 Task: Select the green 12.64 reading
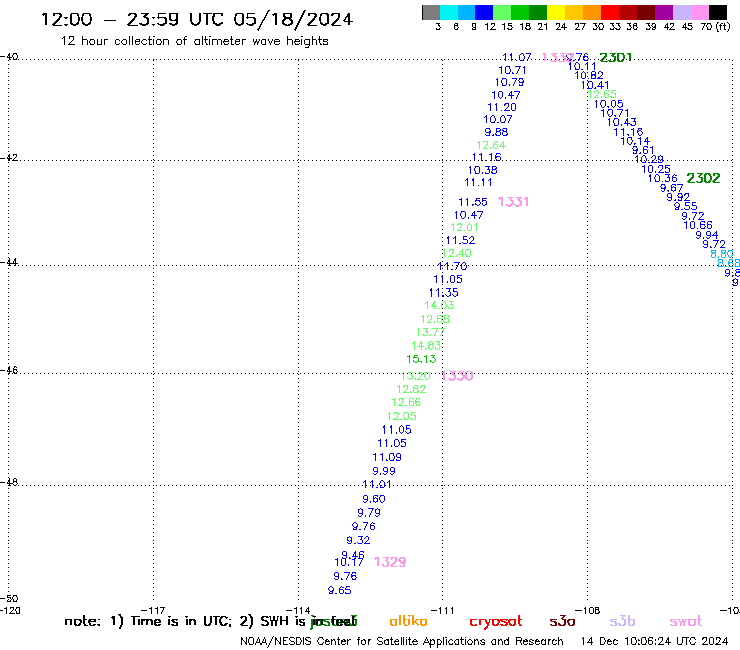coord(491,145)
